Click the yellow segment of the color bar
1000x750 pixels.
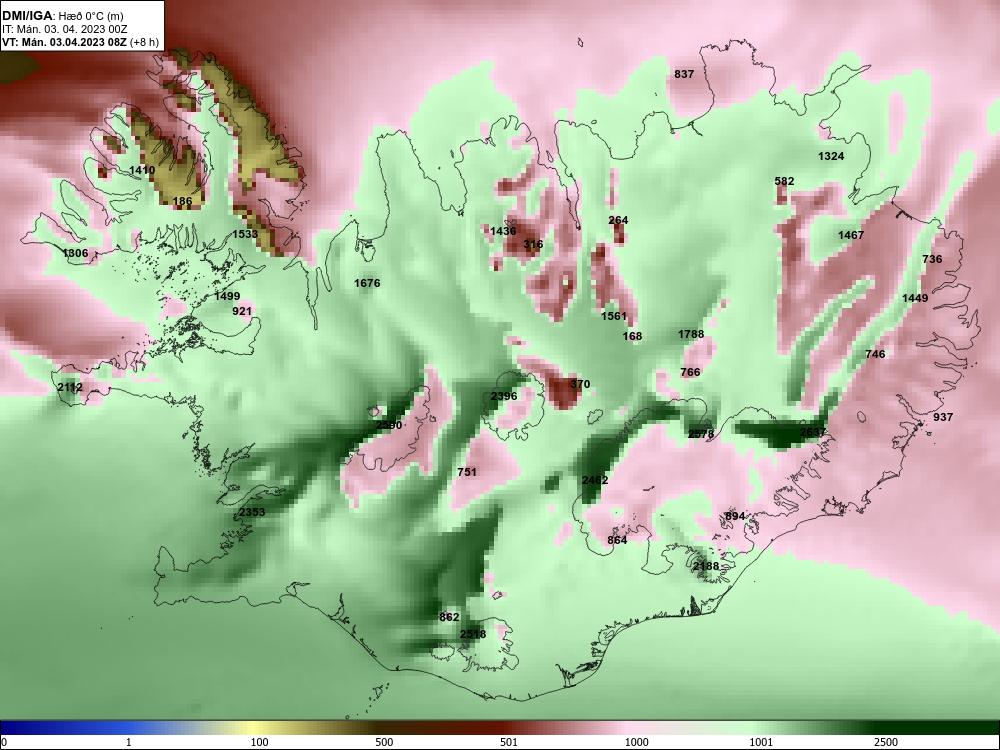[x=252, y=728]
